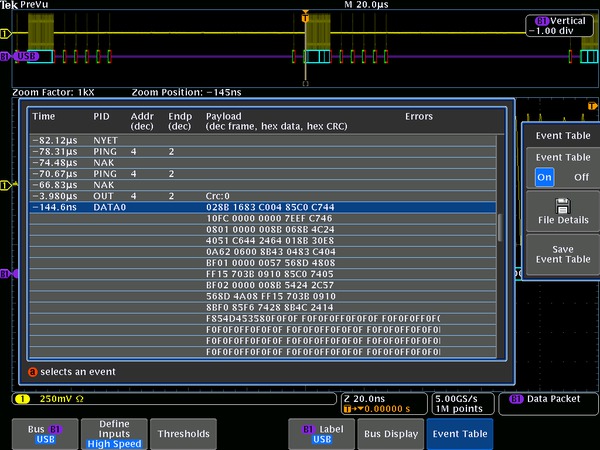600x450 pixels.
Task: Select the Event Table bottom menu tab
Action: coord(460,433)
